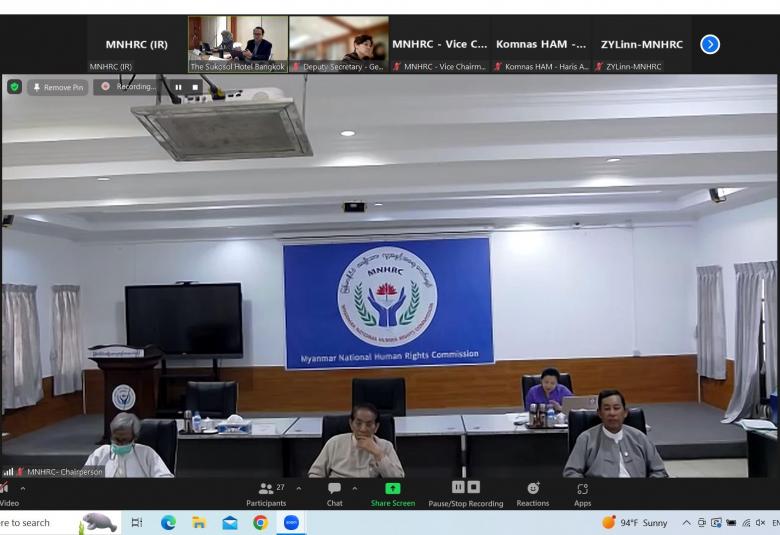Click Remove Pin button

point(58,88)
